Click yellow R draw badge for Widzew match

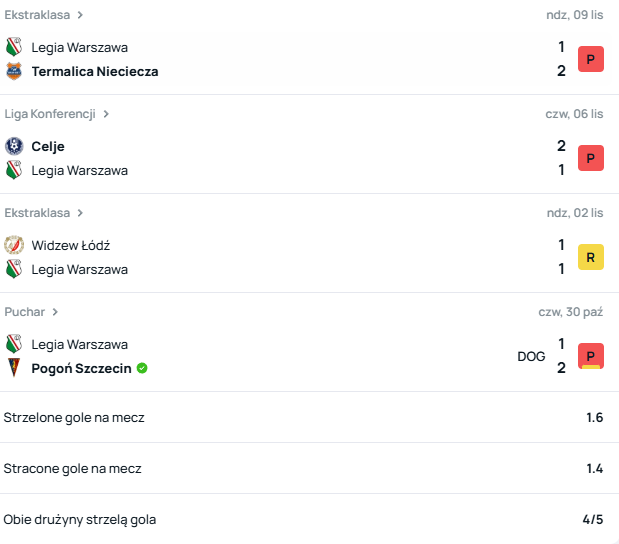click(591, 257)
